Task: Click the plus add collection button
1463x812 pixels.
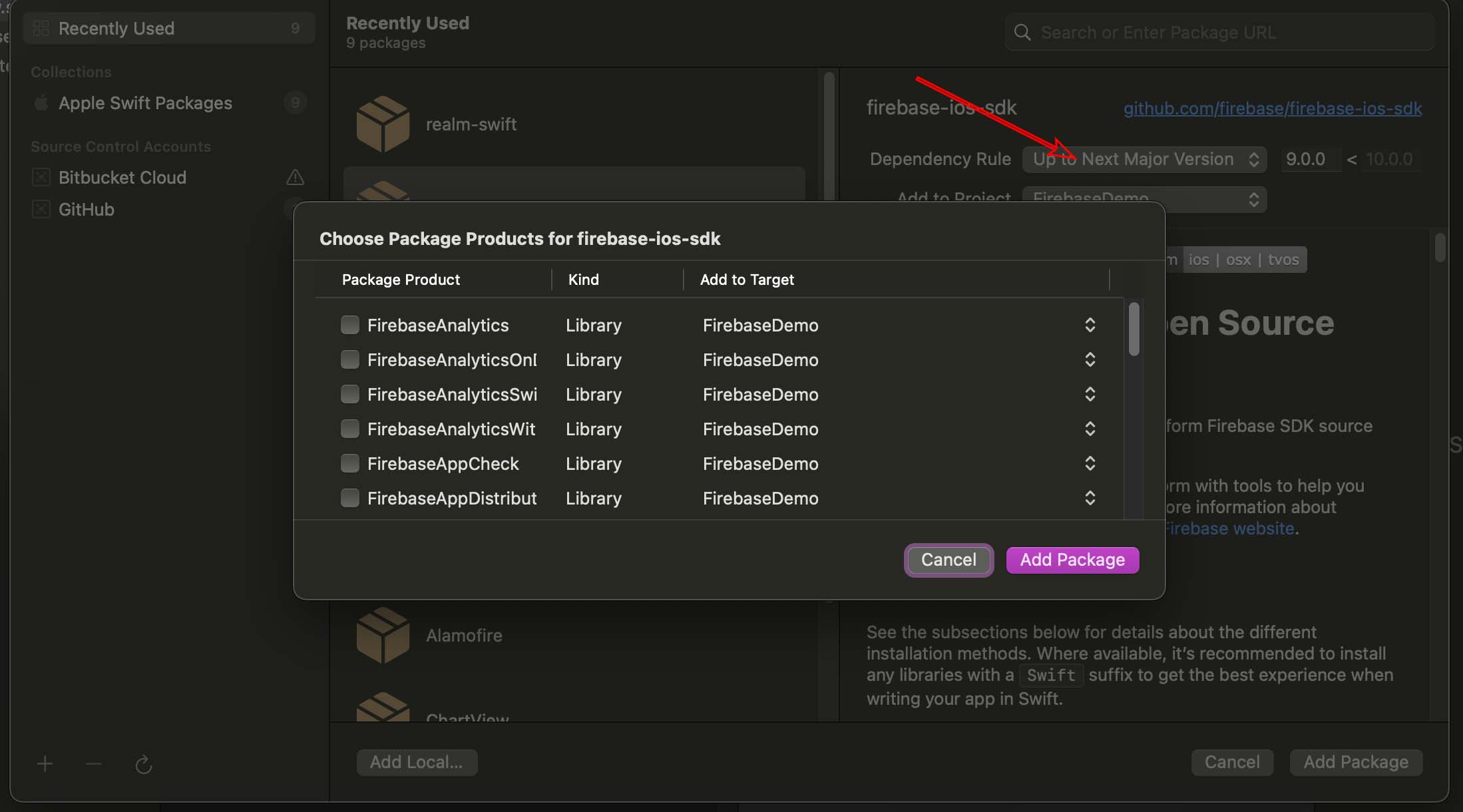Action: 45,763
